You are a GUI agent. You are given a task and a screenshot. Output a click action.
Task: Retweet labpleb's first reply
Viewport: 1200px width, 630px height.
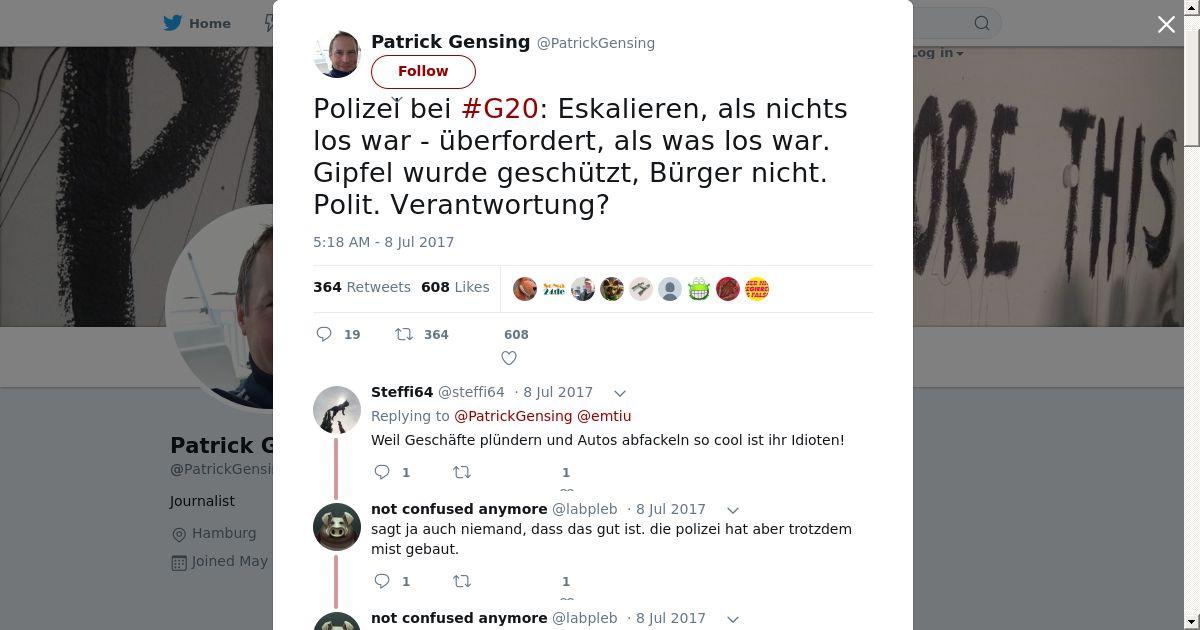click(x=462, y=581)
